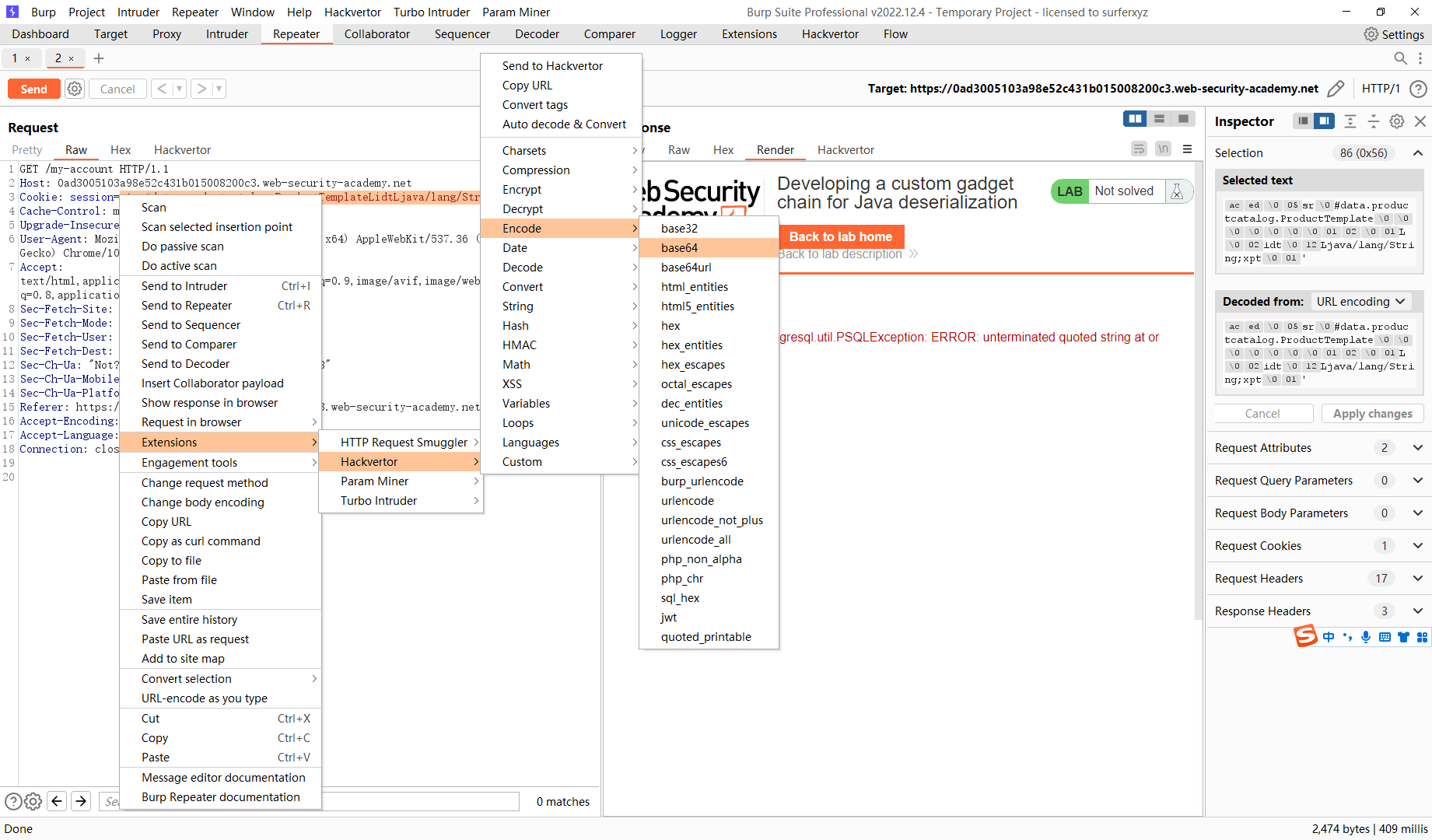This screenshot has width=1432, height=840.
Task: Dock Inspector to the left side
Action: 1303,121
